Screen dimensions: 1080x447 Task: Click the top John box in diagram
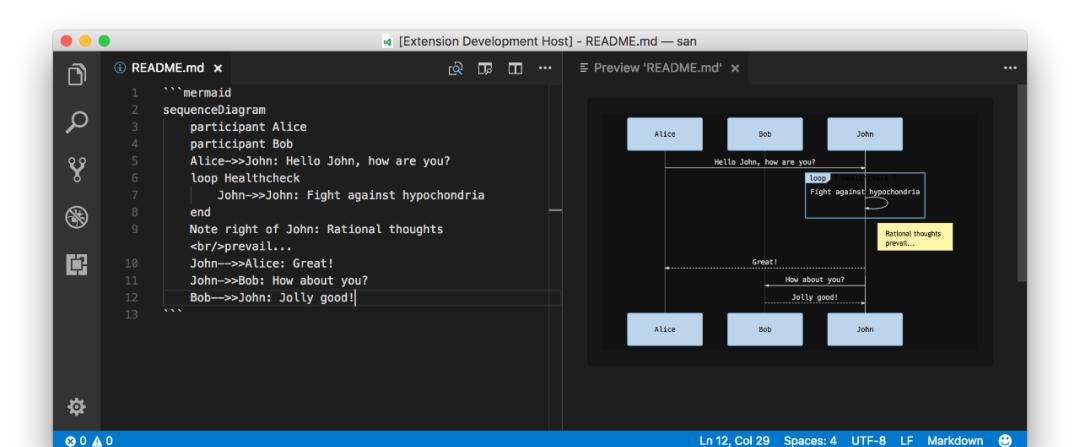coord(864,134)
